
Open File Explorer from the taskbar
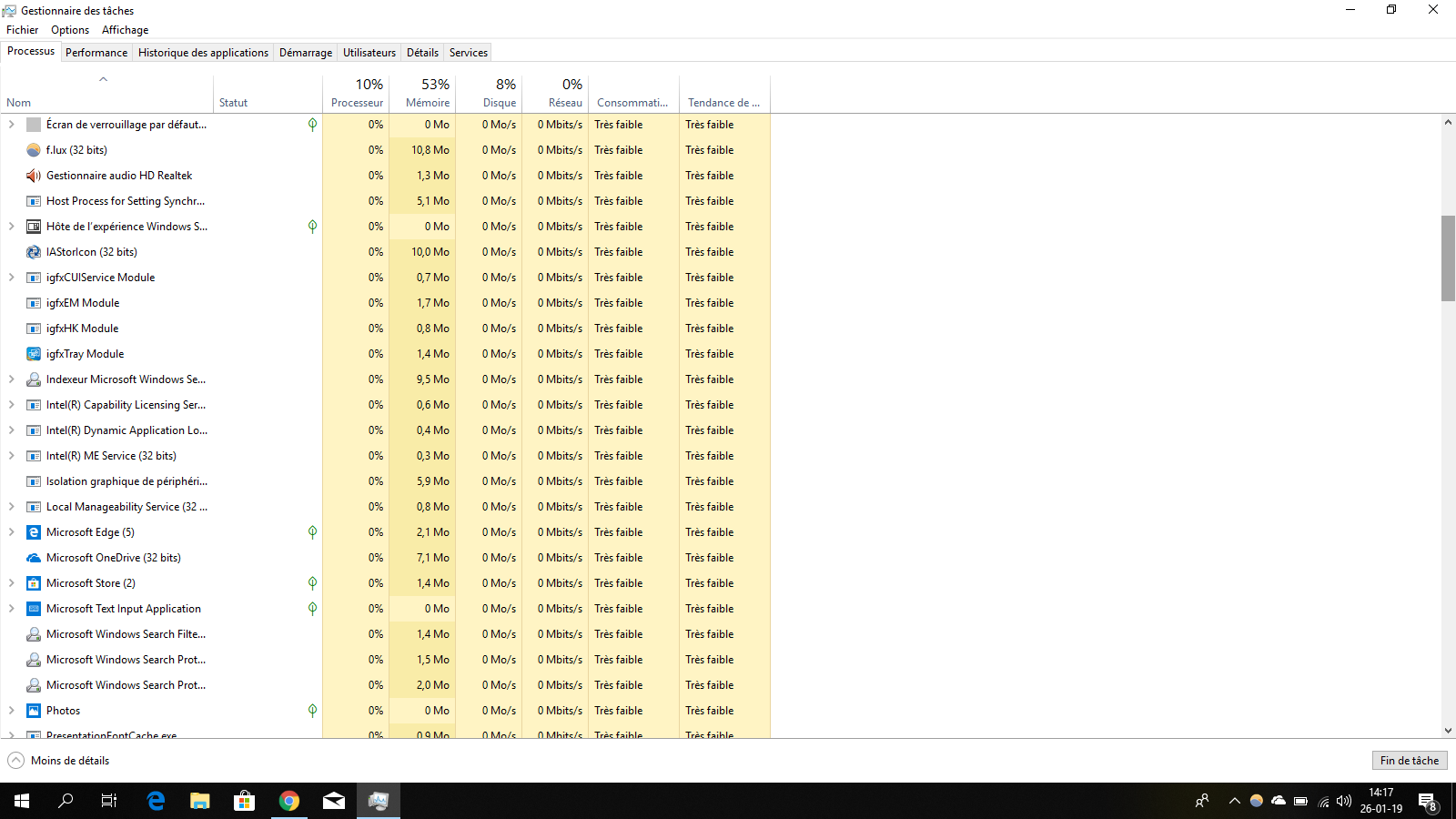pyautogui.click(x=200, y=801)
